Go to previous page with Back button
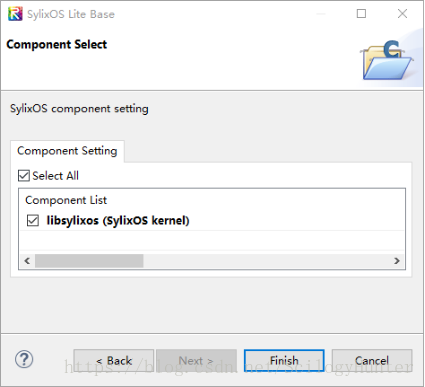Screen dimensions: 425x387 (114, 360)
